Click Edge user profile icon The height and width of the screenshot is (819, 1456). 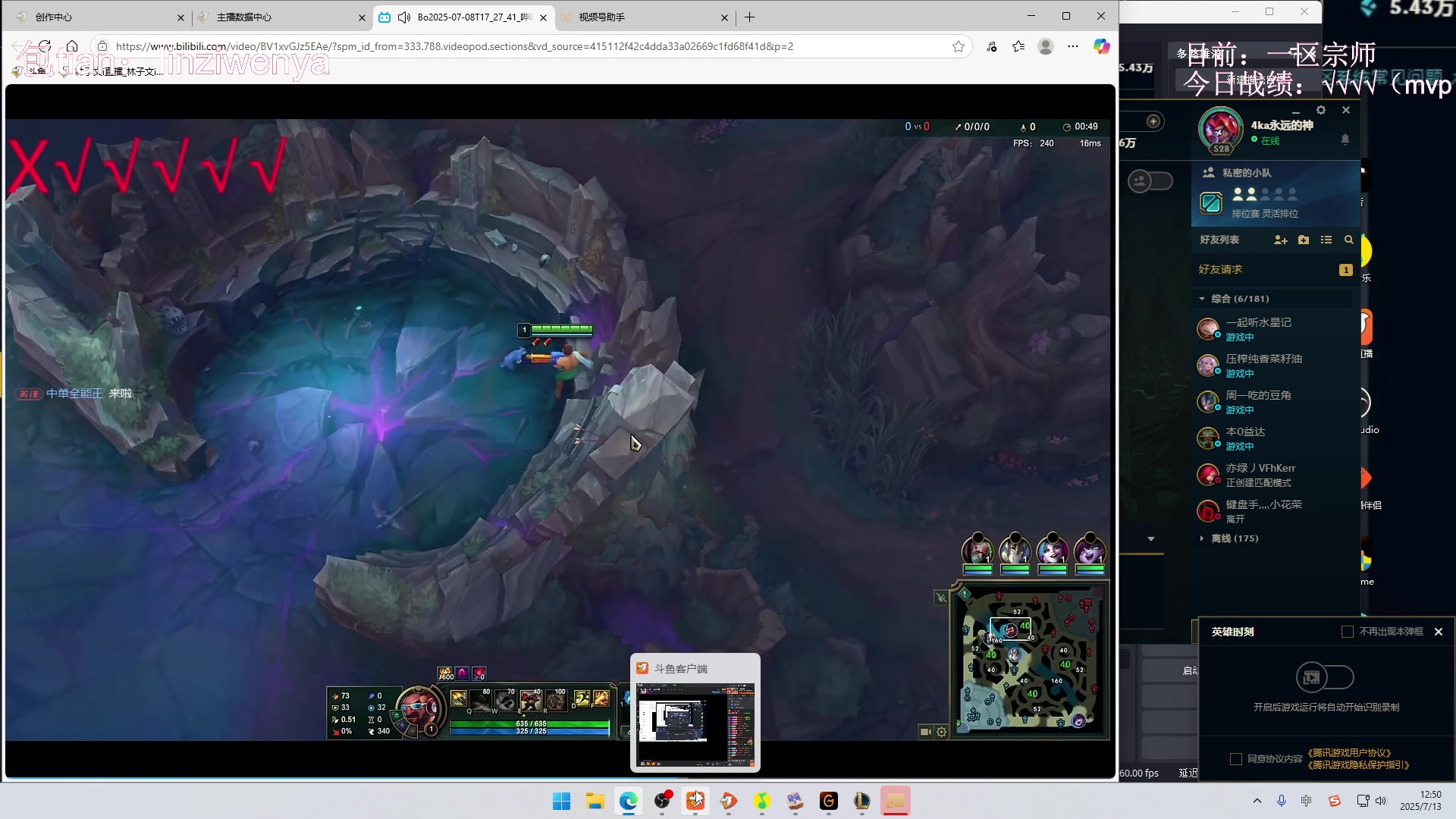point(1046,46)
